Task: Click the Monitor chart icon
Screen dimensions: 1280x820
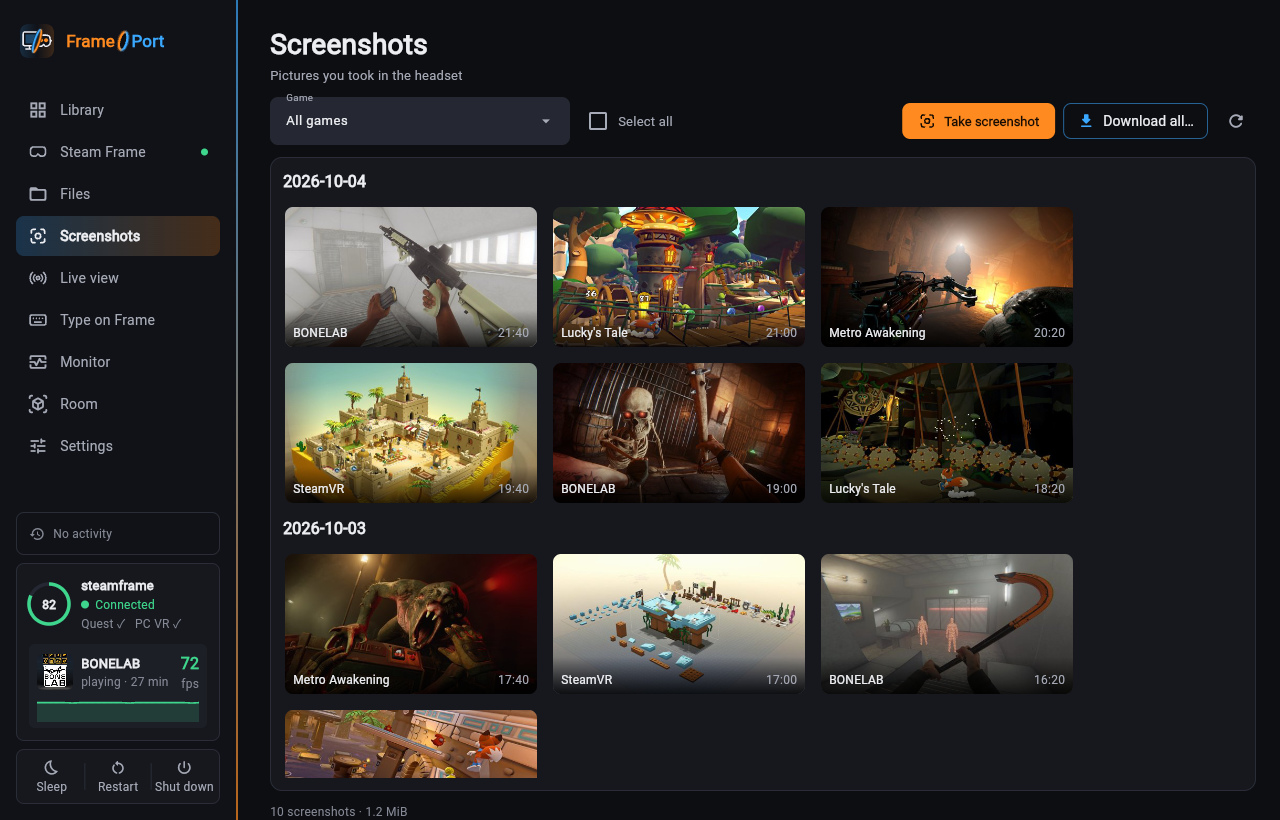Action: (38, 362)
